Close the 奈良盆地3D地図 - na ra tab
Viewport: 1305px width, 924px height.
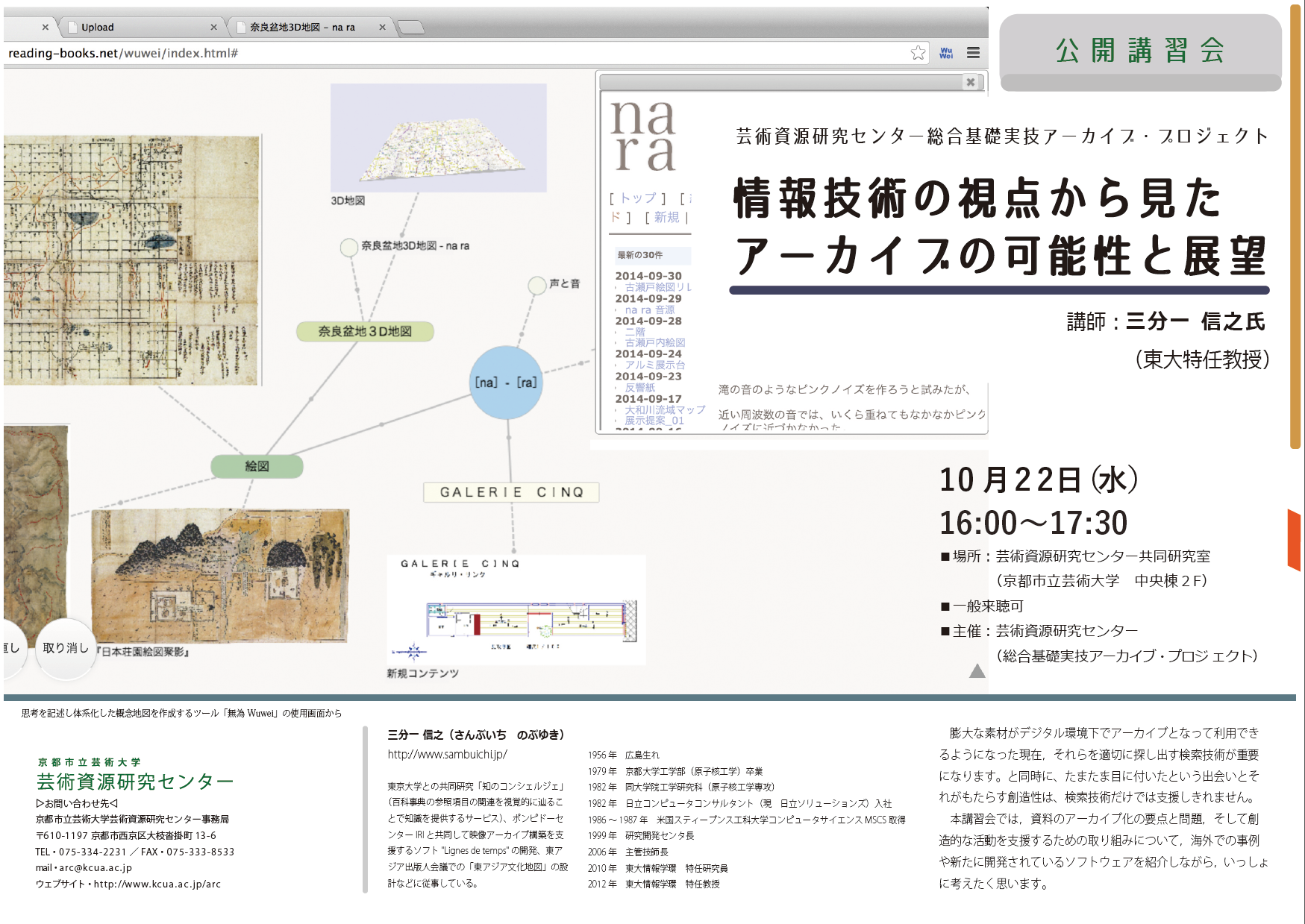click(x=382, y=27)
